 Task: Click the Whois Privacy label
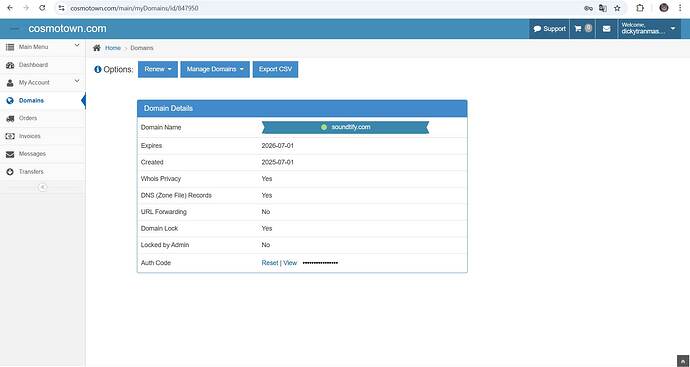pyautogui.click(x=161, y=179)
